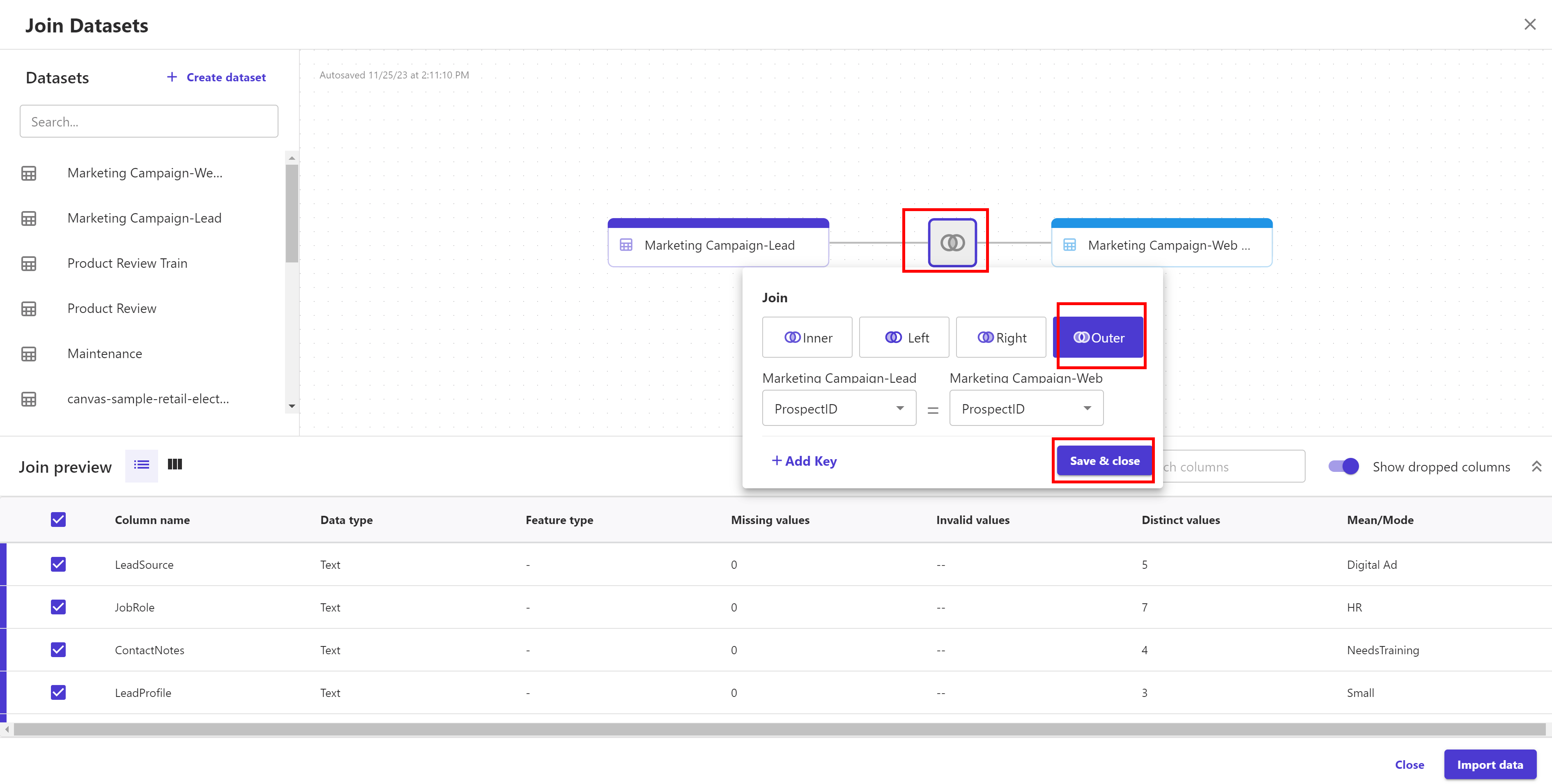The width and height of the screenshot is (1552, 784).
Task: Choose the Left join option
Action: pos(904,338)
